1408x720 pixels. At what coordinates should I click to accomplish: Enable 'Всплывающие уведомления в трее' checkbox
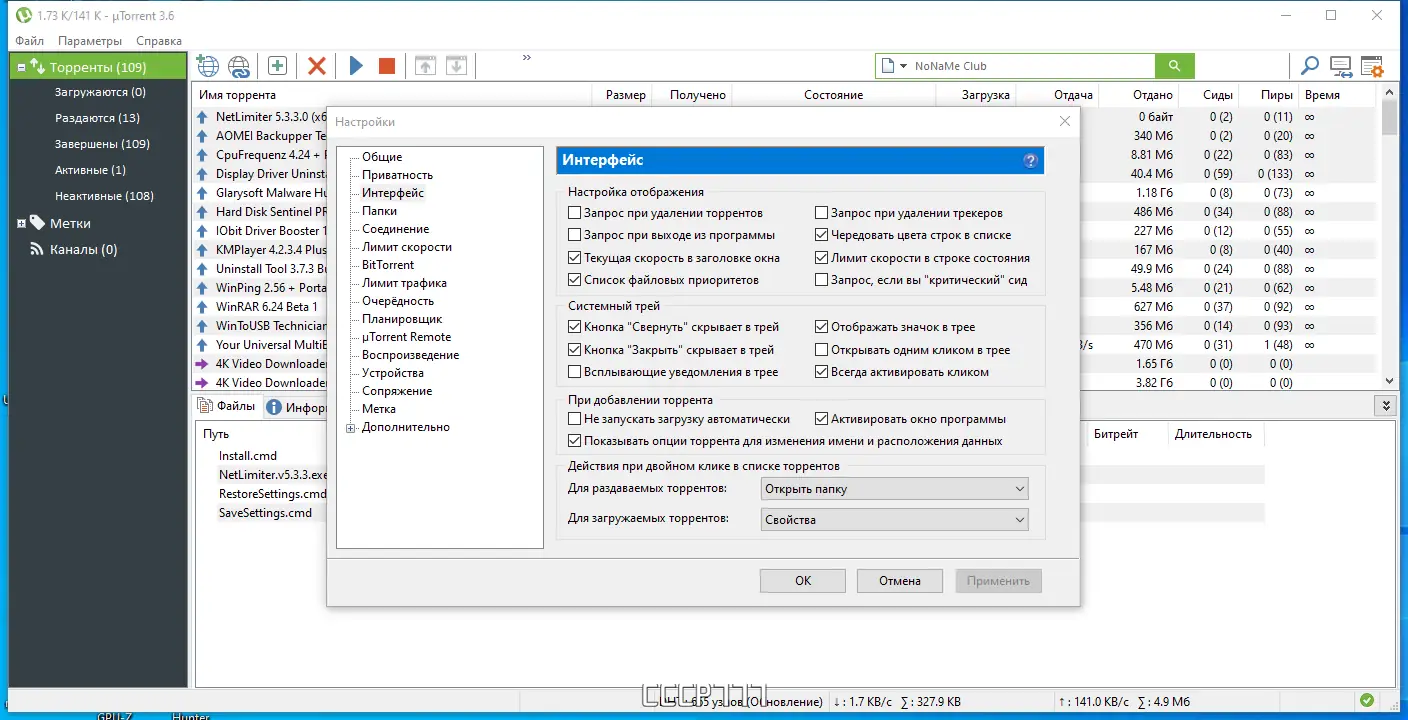pos(574,372)
